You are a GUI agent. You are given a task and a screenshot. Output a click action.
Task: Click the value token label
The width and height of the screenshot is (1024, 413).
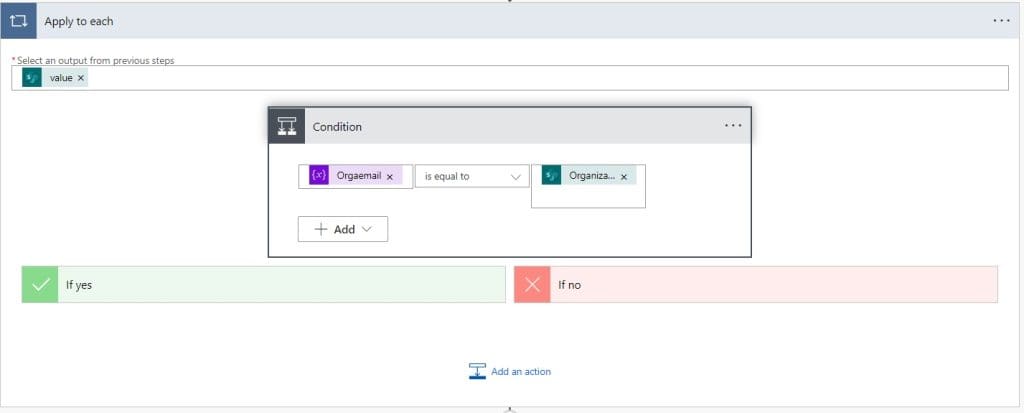(x=61, y=78)
